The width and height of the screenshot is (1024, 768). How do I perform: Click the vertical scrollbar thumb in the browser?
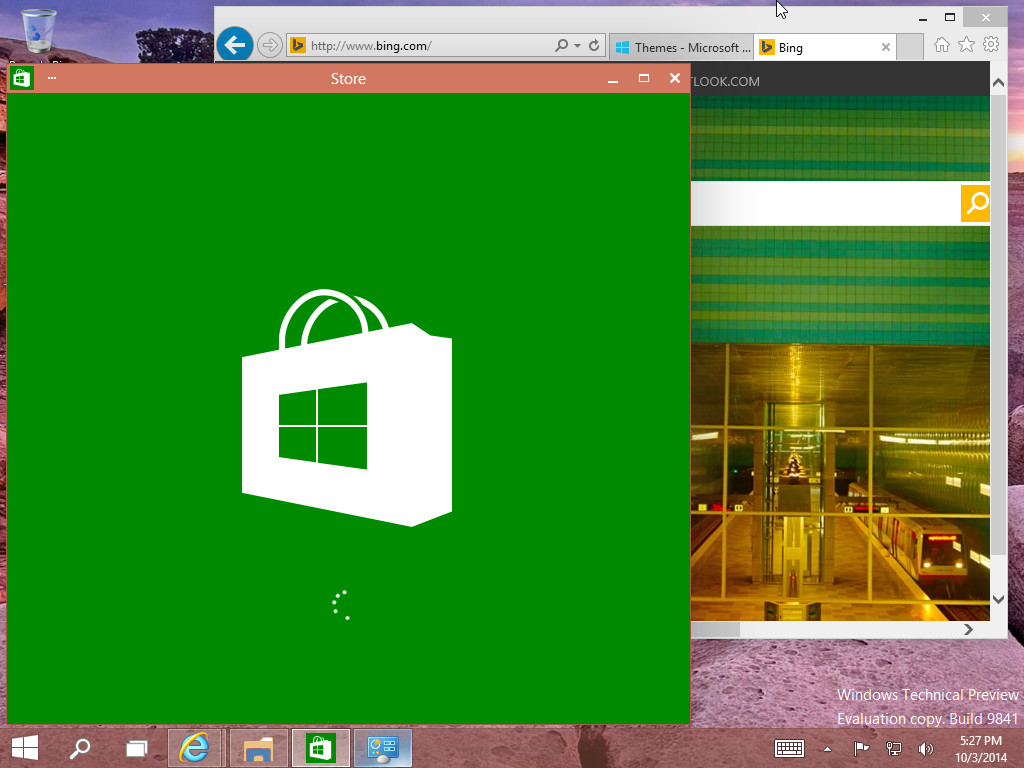point(998,325)
